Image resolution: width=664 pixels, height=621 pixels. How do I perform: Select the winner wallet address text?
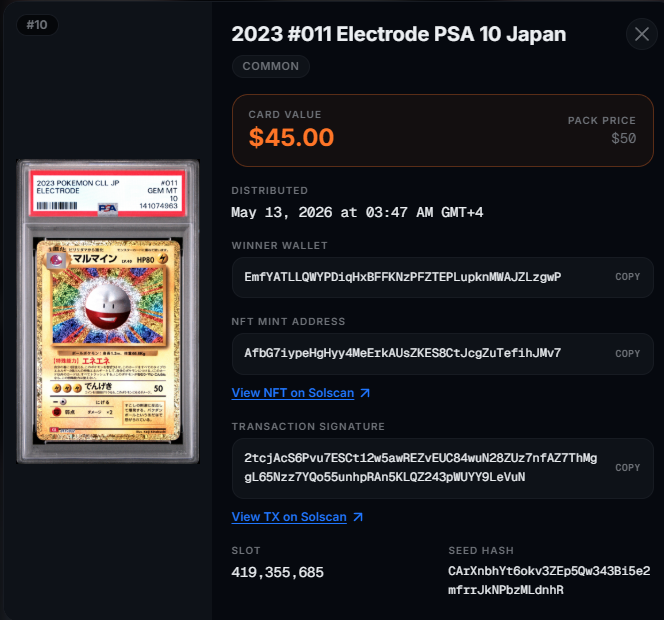click(x=402, y=277)
